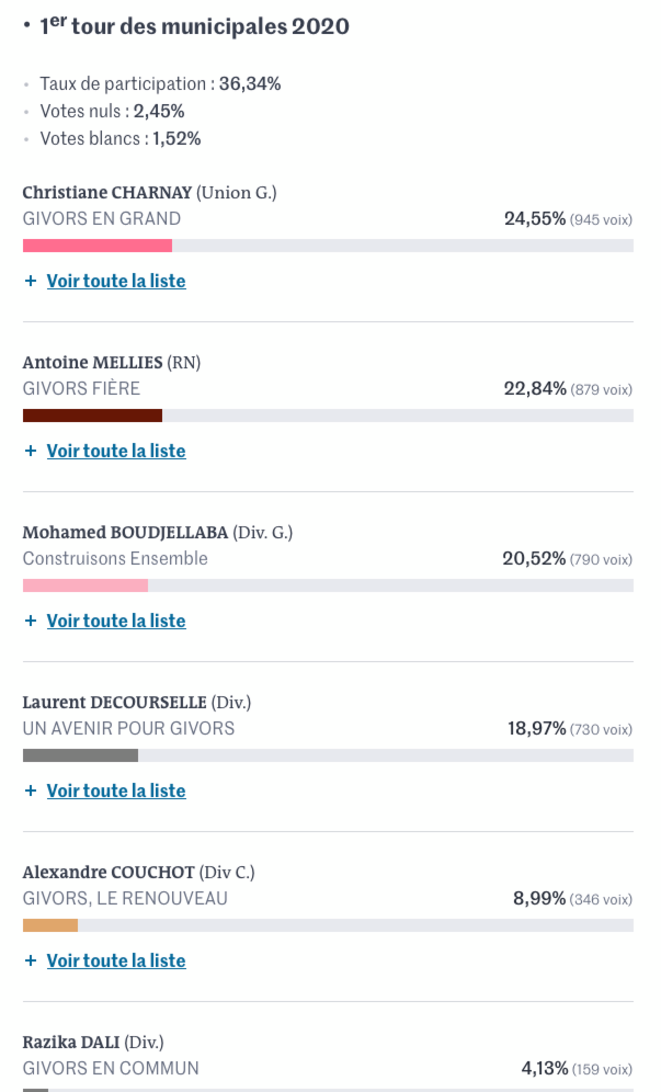Viewport: 661px width, 1092px height.
Task: Click the orange GIVORS, LE RENOUVEAU bar
Action: [50, 925]
